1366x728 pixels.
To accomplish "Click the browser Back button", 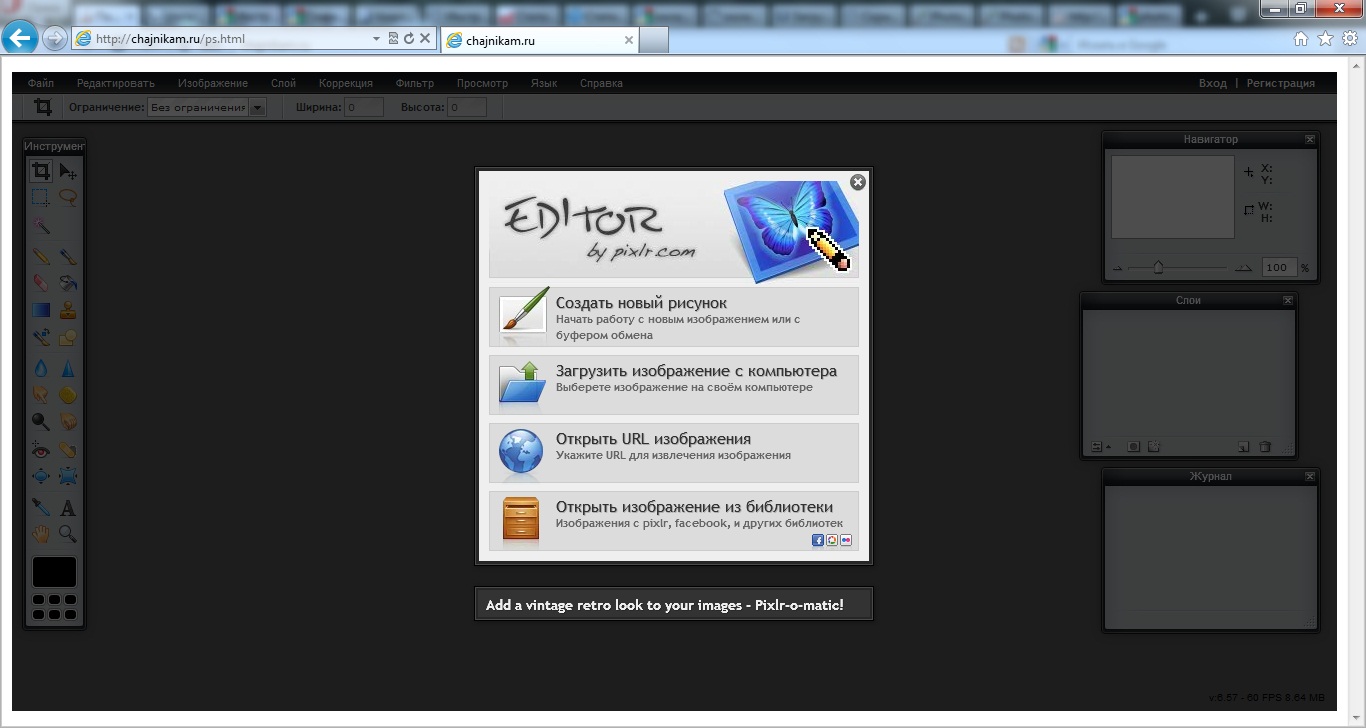I will (20, 38).
